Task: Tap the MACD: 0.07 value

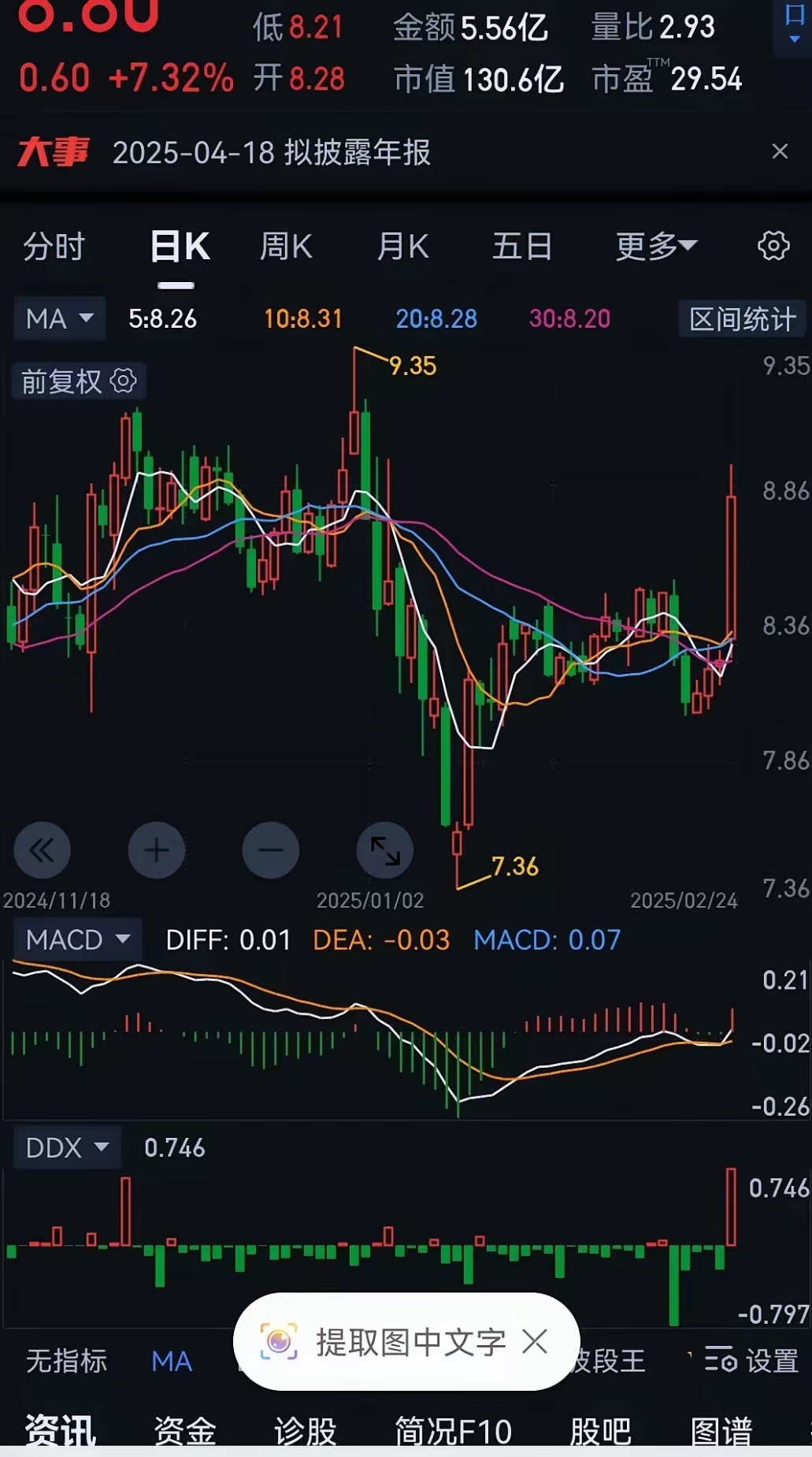Action: [547, 940]
